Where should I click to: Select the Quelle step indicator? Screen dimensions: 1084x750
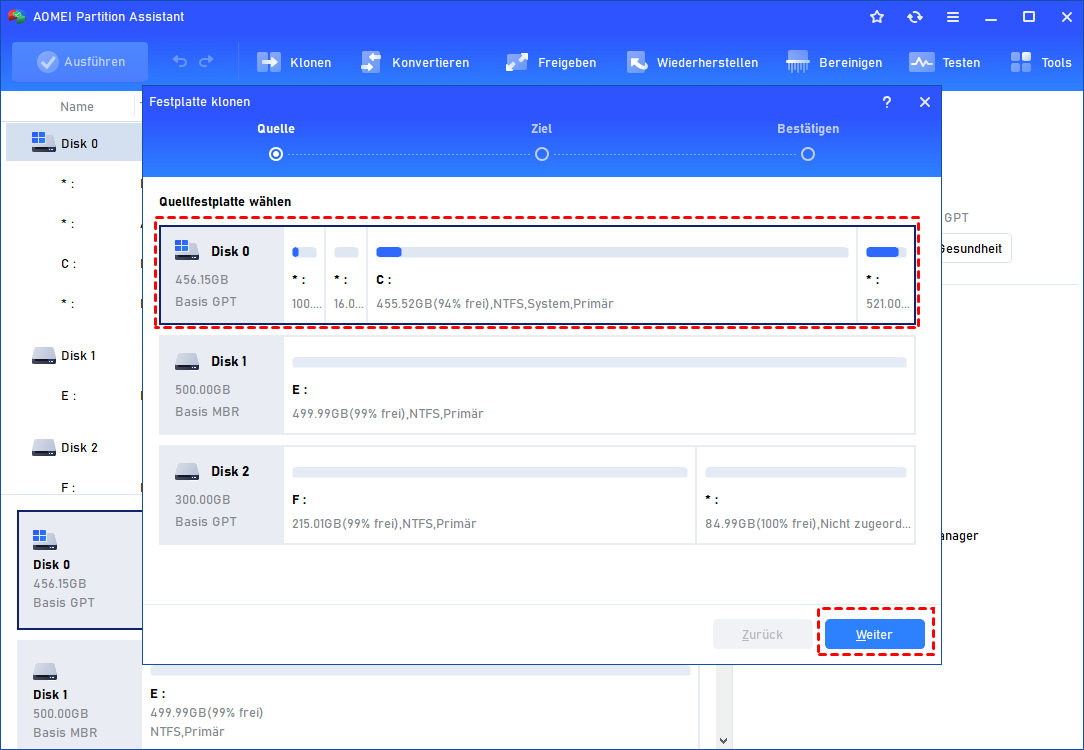click(x=276, y=153)
